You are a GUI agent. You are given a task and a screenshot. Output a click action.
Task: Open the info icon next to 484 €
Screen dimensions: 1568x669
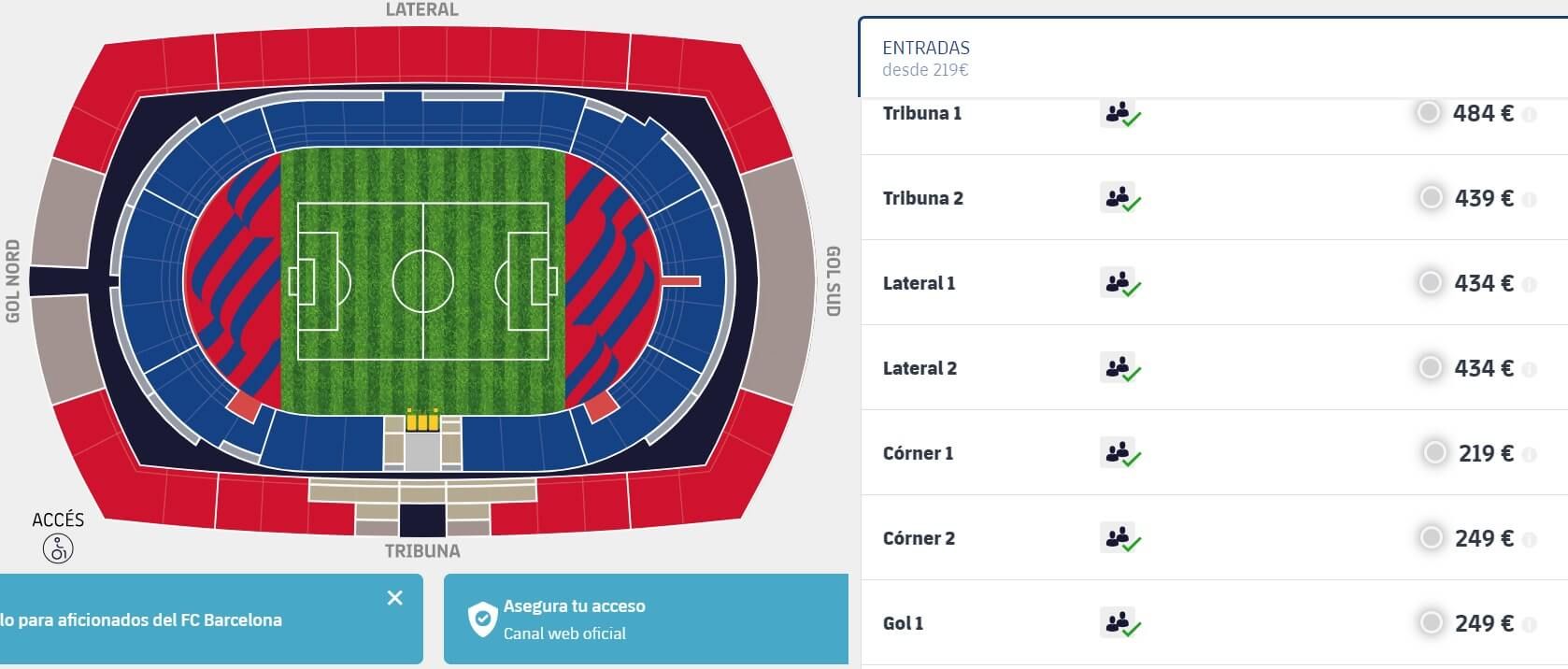coord(1530,113)
